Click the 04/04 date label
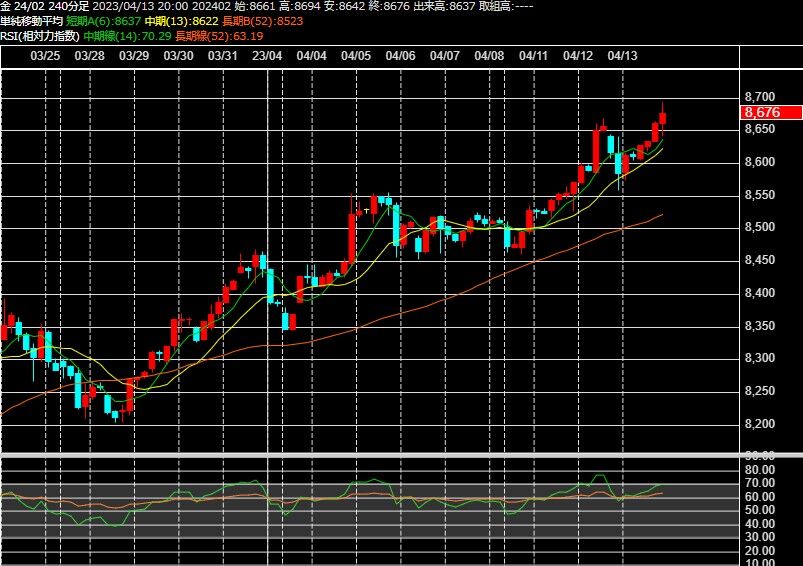The image size is (803, 566). [x=311, y=56]
